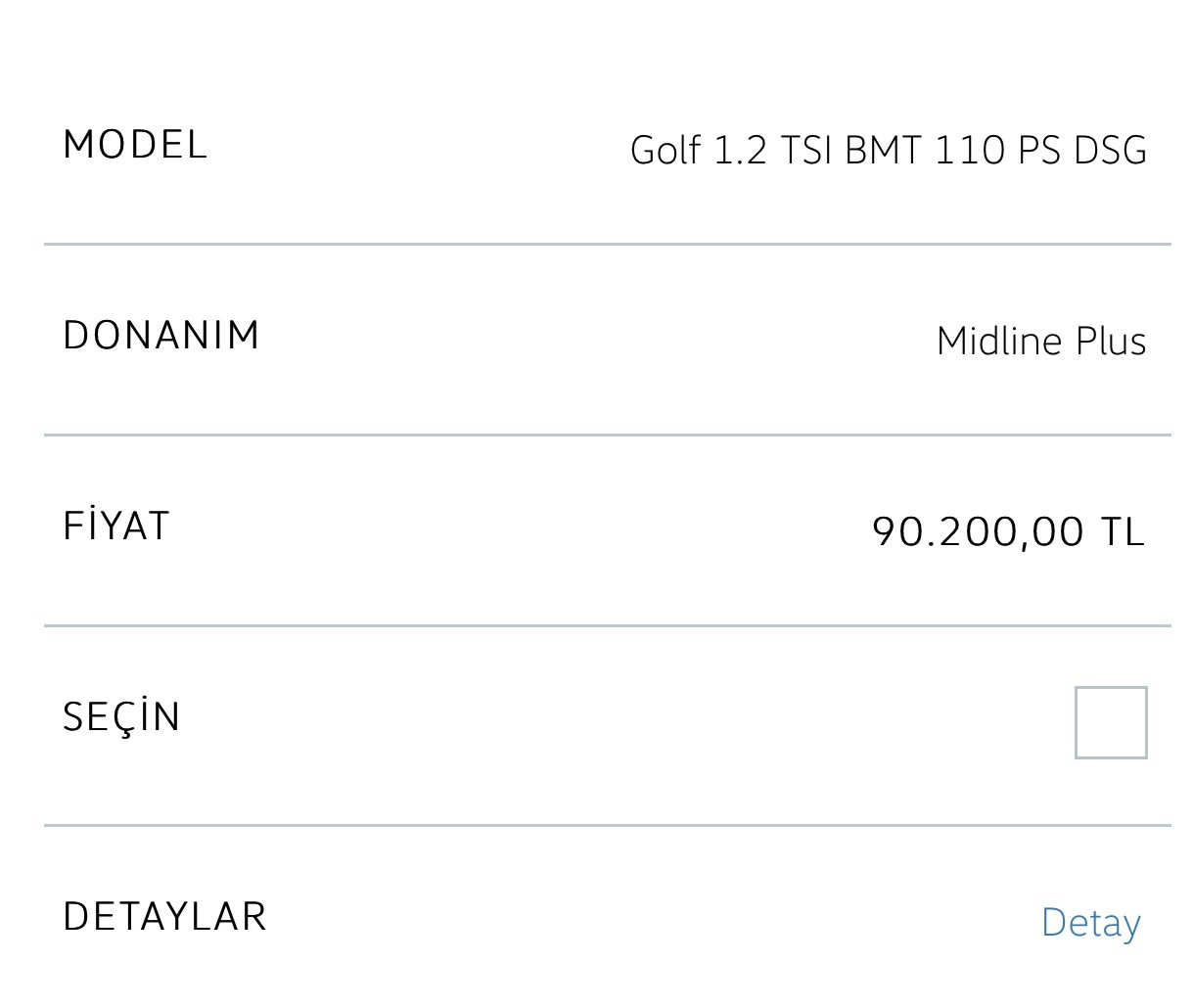Click the Midline Plus trim value

coord(1041,341)
